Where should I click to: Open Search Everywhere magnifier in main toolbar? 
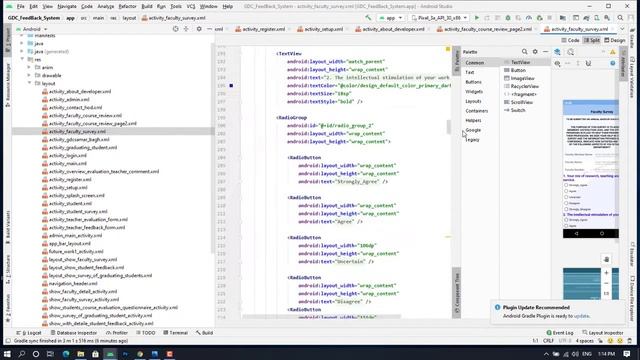pyautogui.click(x=620, y=18)
